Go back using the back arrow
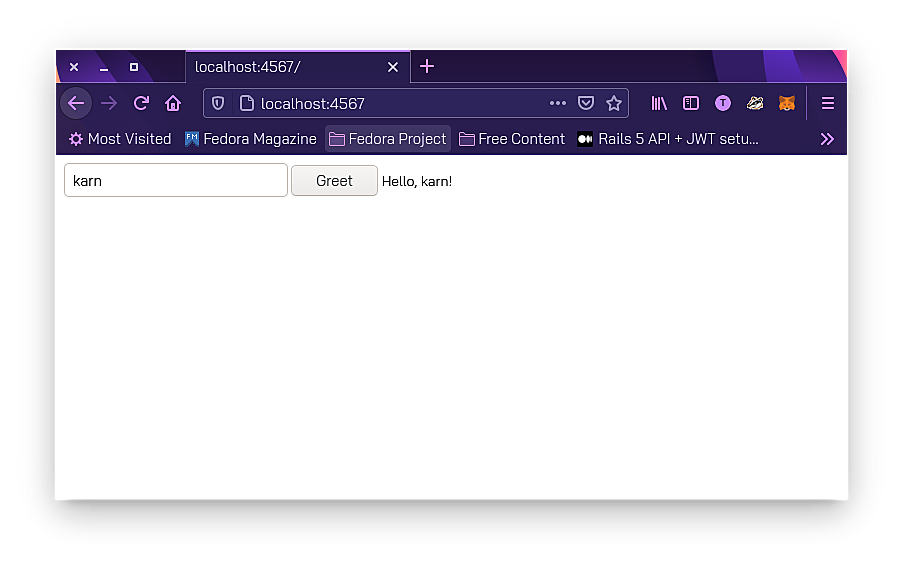 click(x=76, y=103)
